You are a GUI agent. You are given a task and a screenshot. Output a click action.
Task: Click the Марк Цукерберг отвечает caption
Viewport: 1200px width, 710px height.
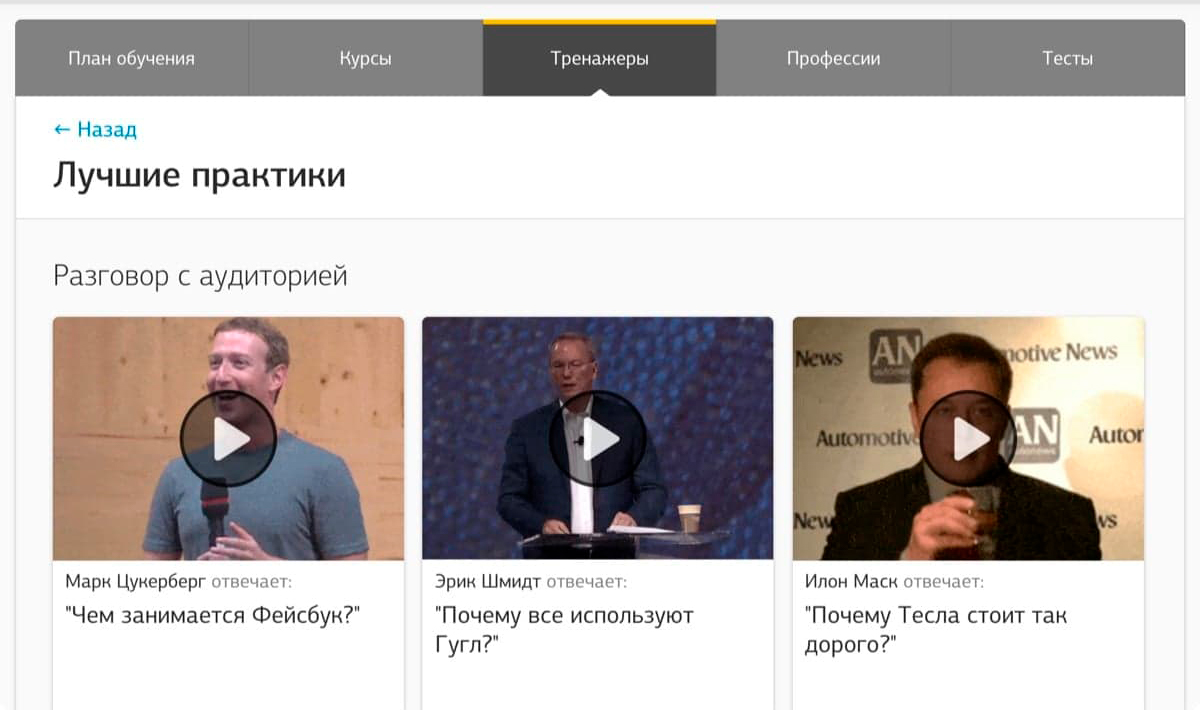179,581
